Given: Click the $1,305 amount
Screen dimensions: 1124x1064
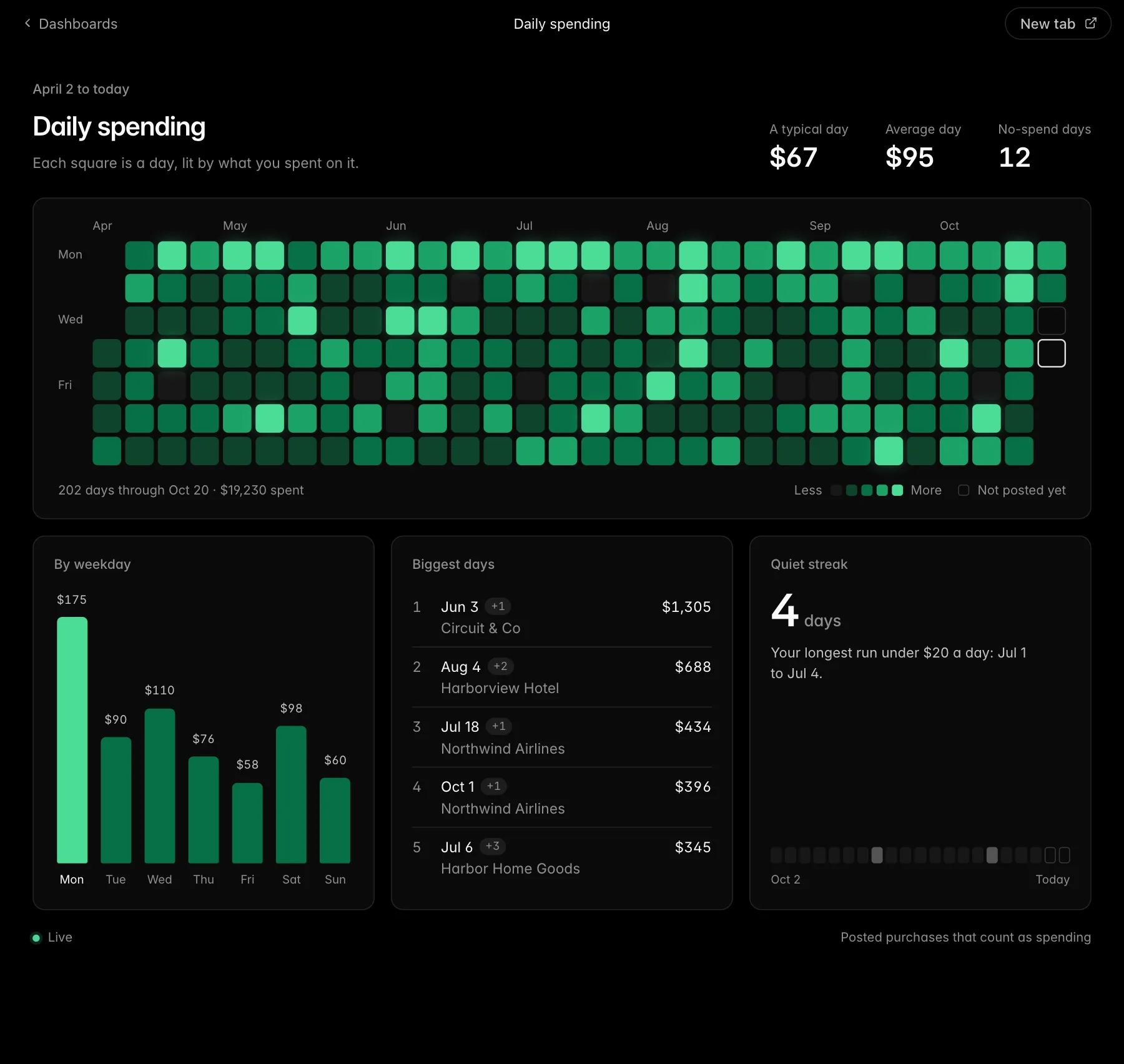Looking at the screenshot, I should (x=686, y=607).
